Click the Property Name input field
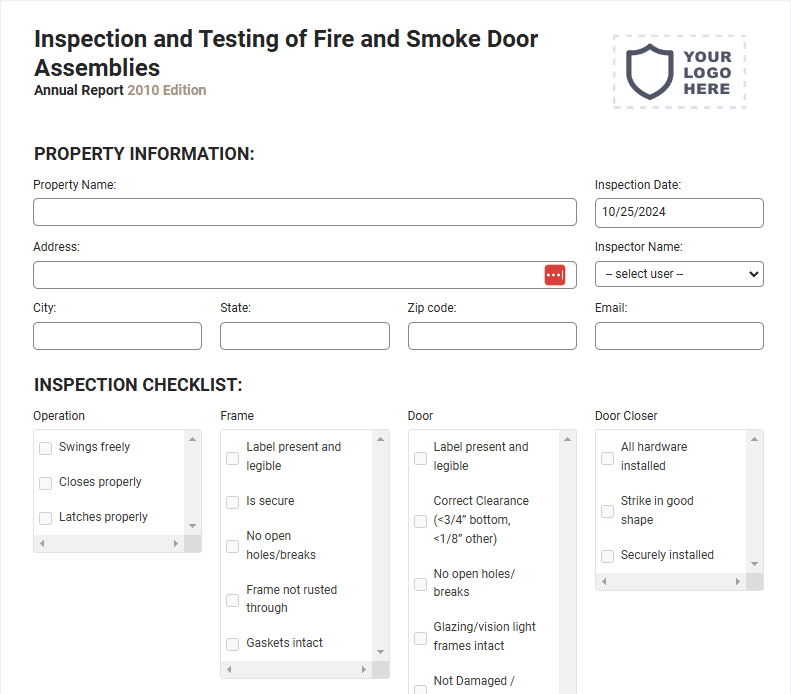Viewport: 791px width, 694px height. pyautogui.click(x=305, y=212)
